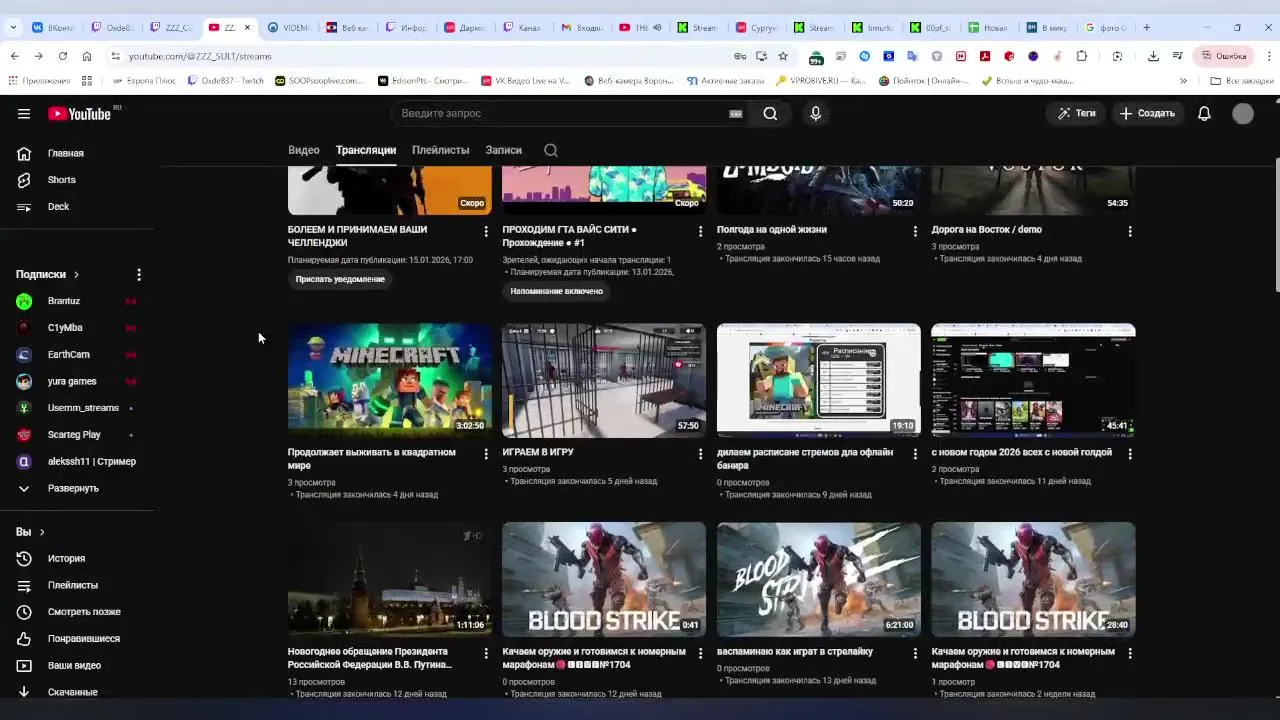Expand Вы section chevron

(x=42, y=532)
